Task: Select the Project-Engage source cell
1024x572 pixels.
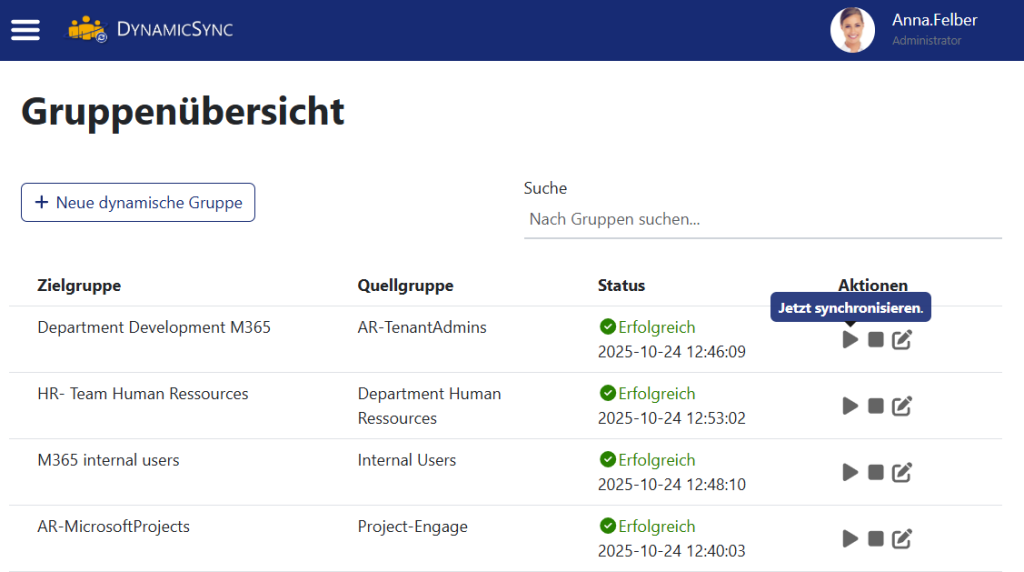Action: 413,526
